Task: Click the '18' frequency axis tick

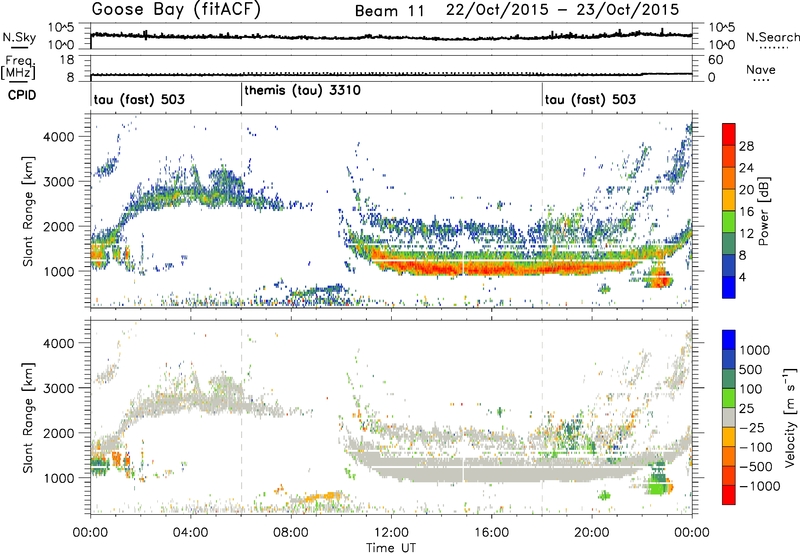Action: (67, 60)
